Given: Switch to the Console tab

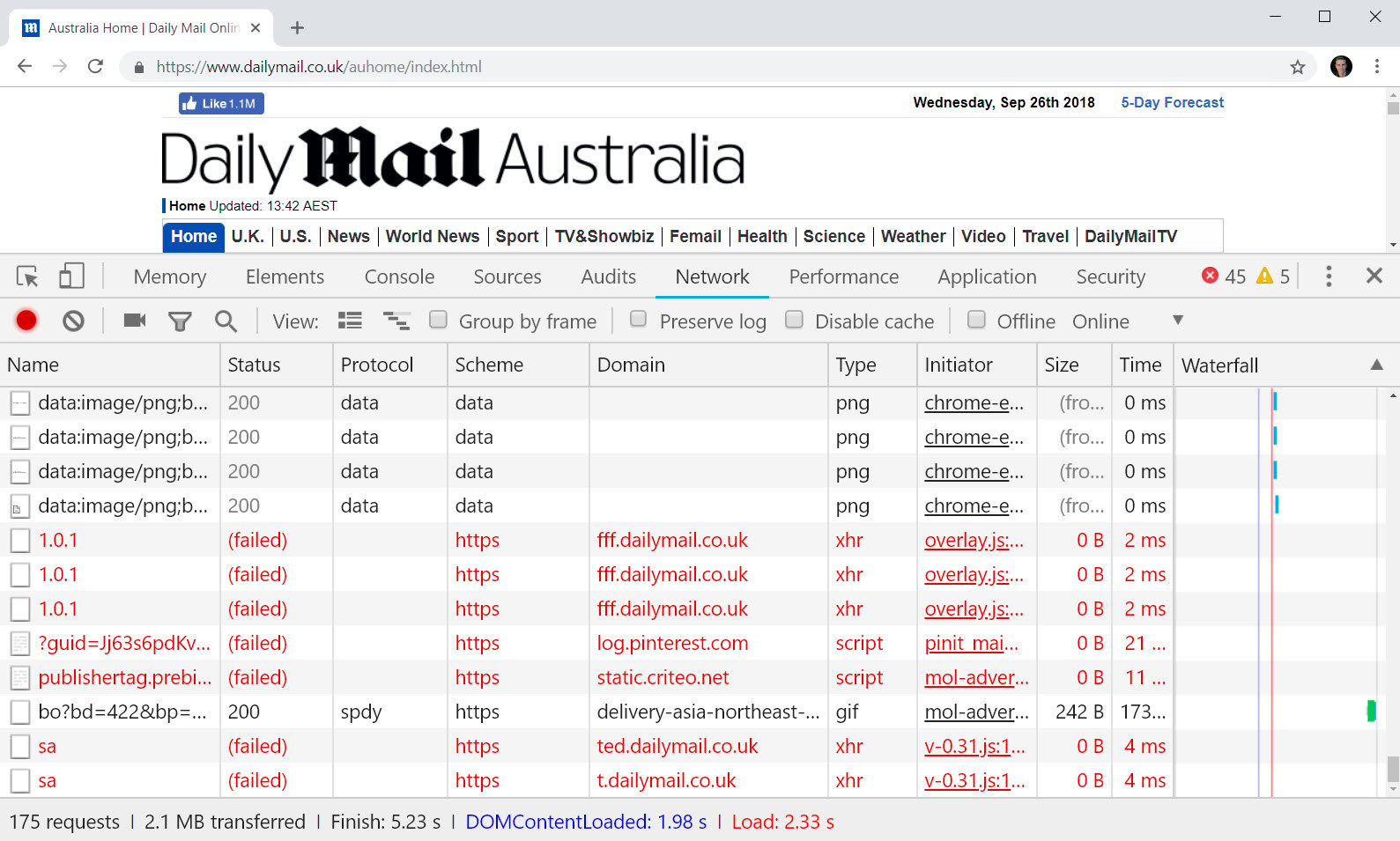Looking at the screenshot, I should coord(399,277).
